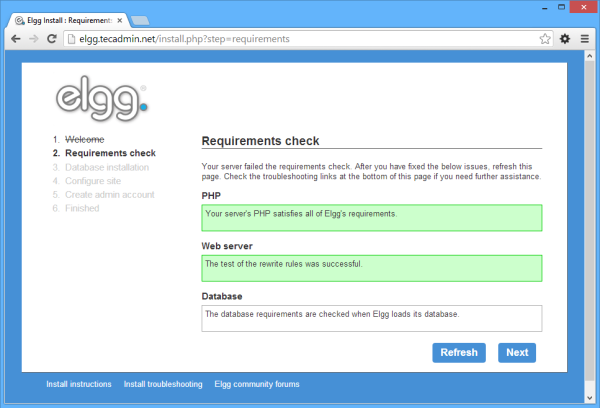The width and height of the screenshot is (600, 408).
Task: Select the Elgg Install browser tab
Action: coord(65,19)
